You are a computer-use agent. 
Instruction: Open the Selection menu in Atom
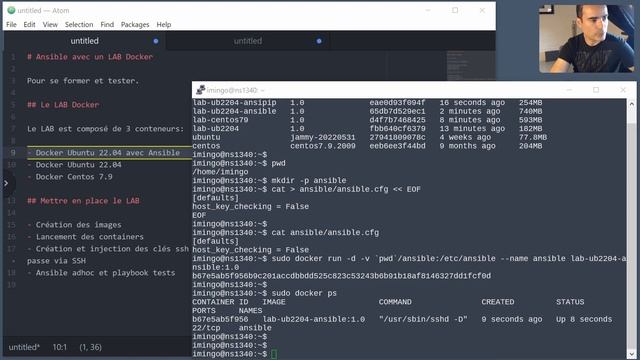[x=79, y=24]
